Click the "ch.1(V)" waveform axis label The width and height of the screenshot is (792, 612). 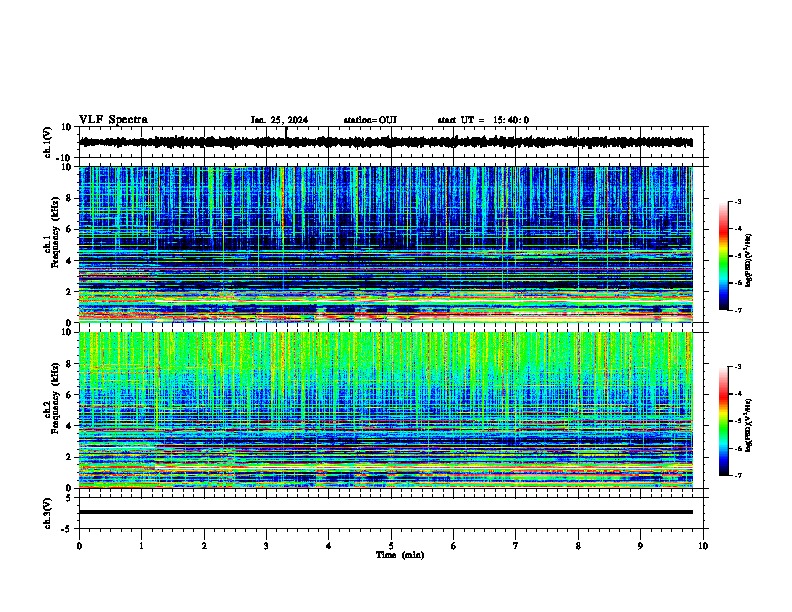[x=48, y=142]
